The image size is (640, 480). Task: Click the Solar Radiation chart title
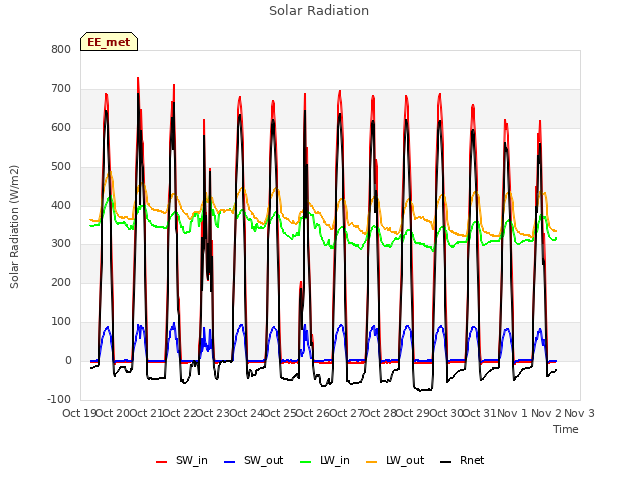(319, 11)
